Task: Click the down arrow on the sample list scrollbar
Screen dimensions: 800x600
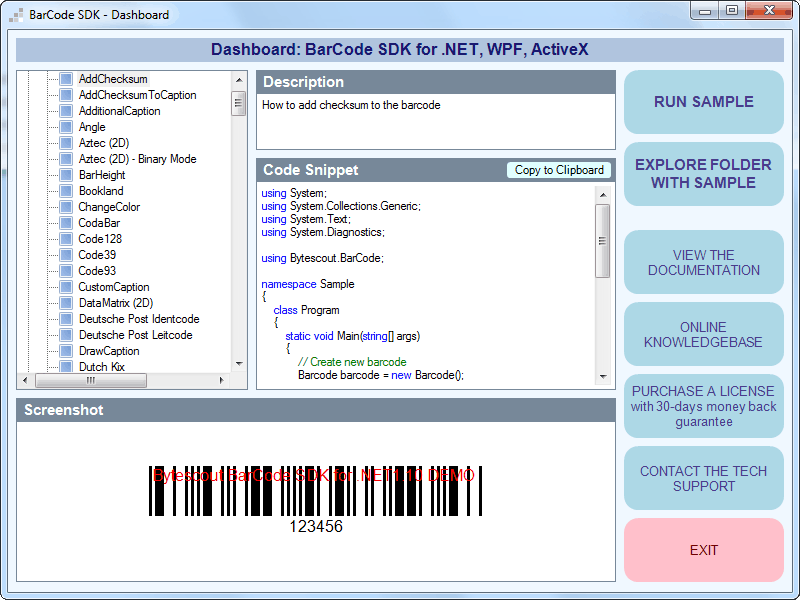Action: (x=238, y=365)
